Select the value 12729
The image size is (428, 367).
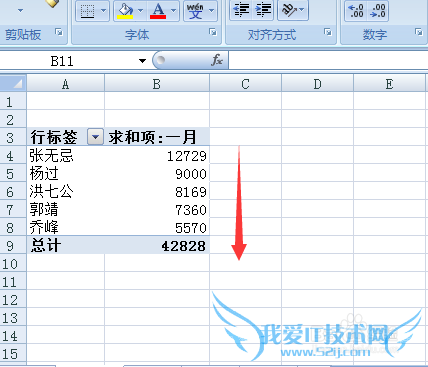[157, 155]
